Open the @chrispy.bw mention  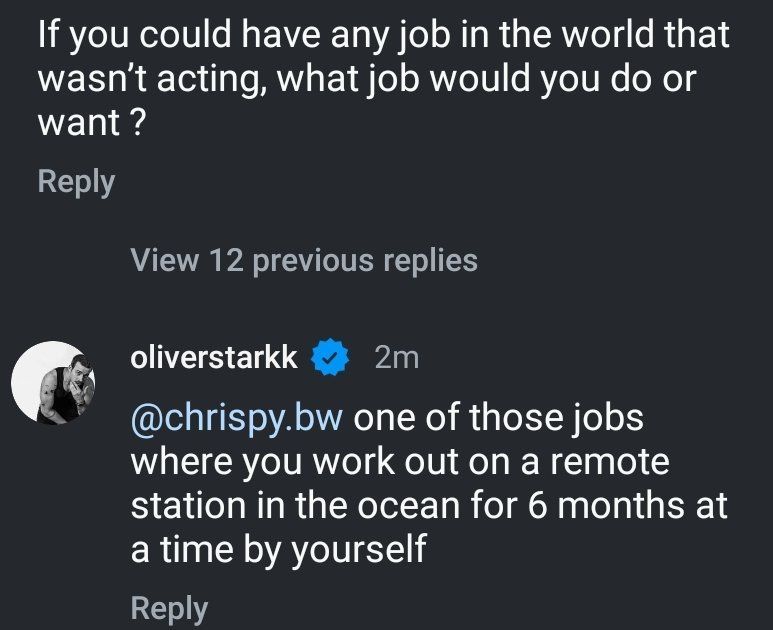(237, 417)
